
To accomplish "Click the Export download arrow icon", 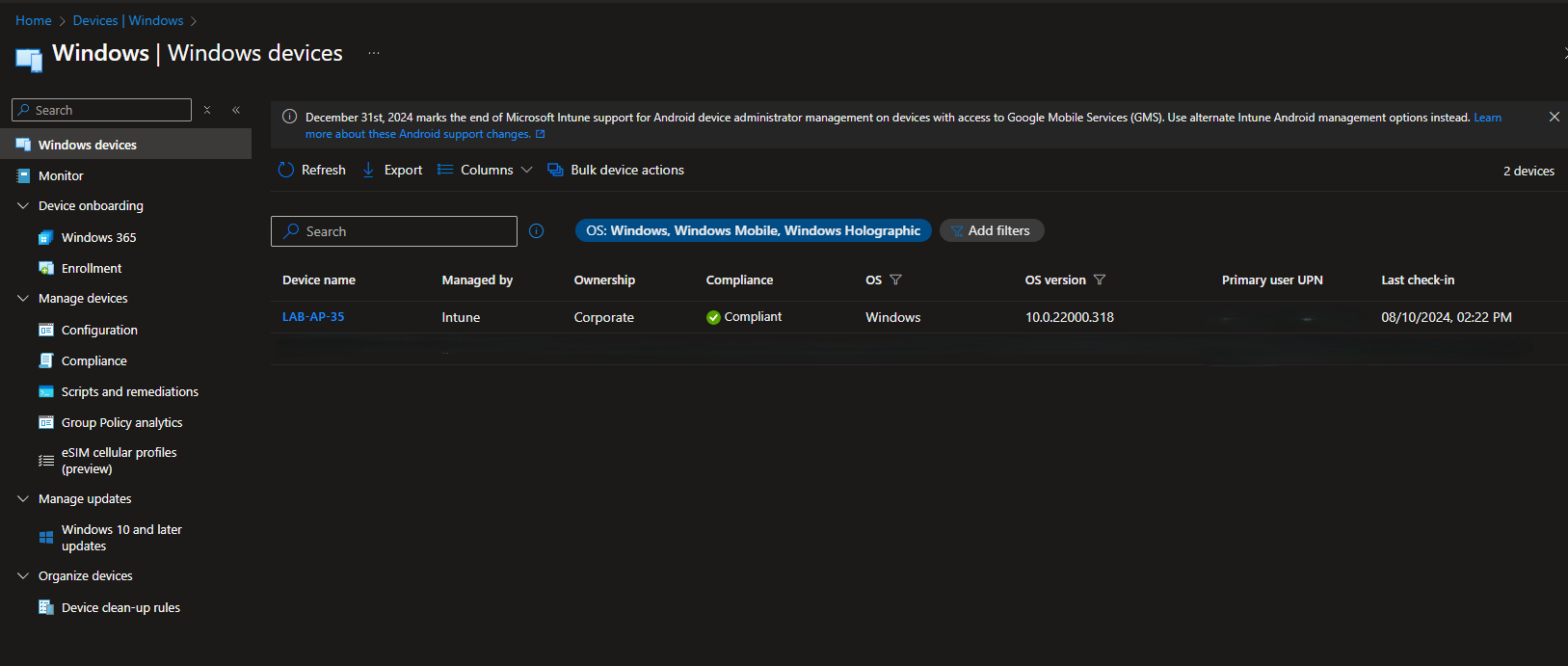I will click(368, 170).
